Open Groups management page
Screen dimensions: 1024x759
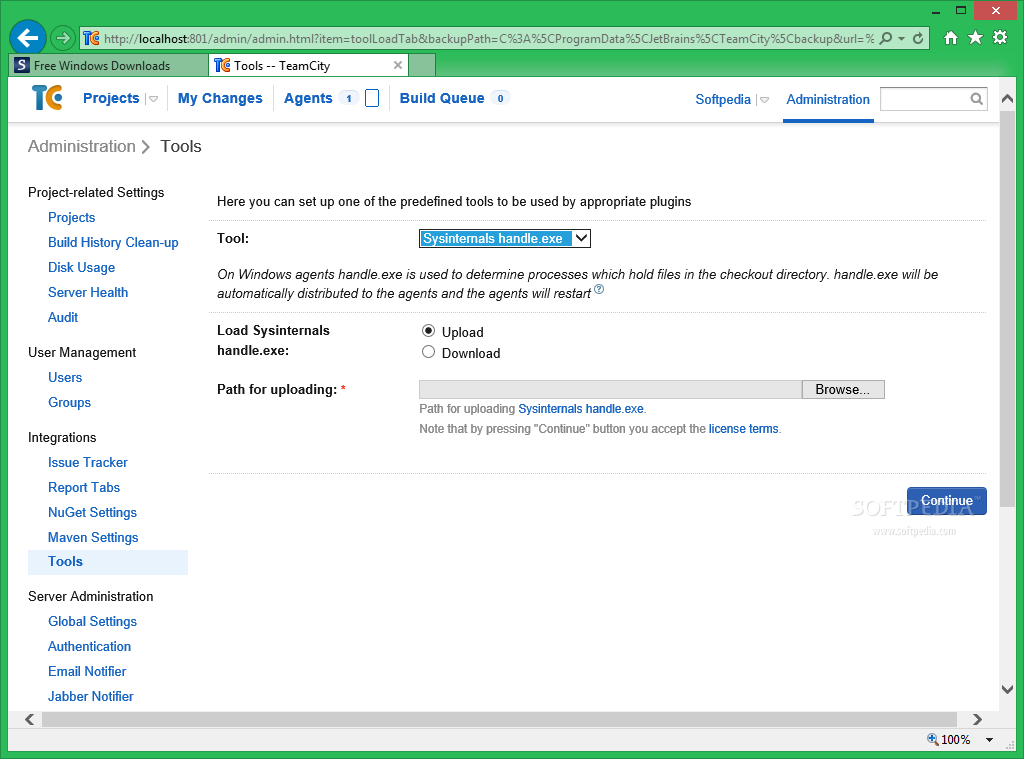tap(69, 402)
